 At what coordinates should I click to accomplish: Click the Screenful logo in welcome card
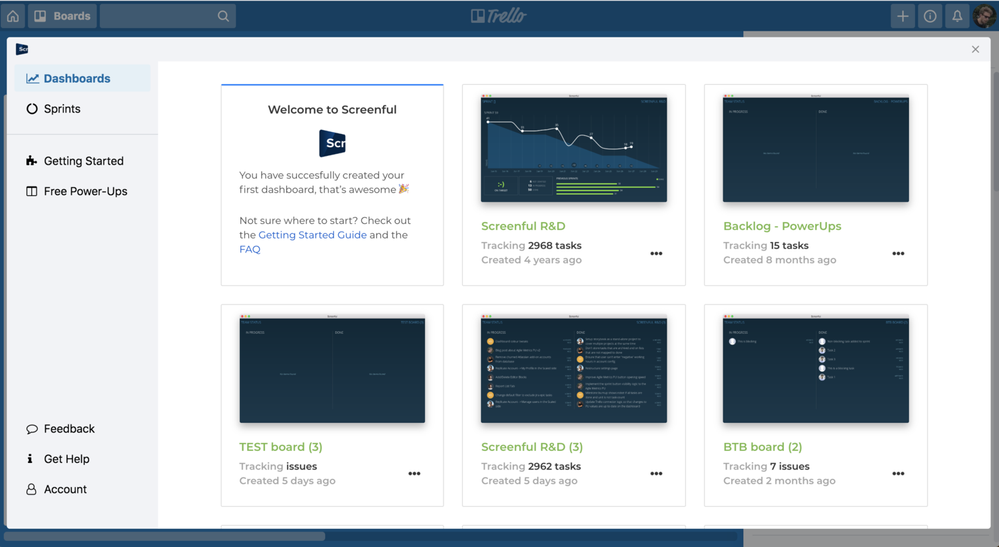tap(332, 143)
